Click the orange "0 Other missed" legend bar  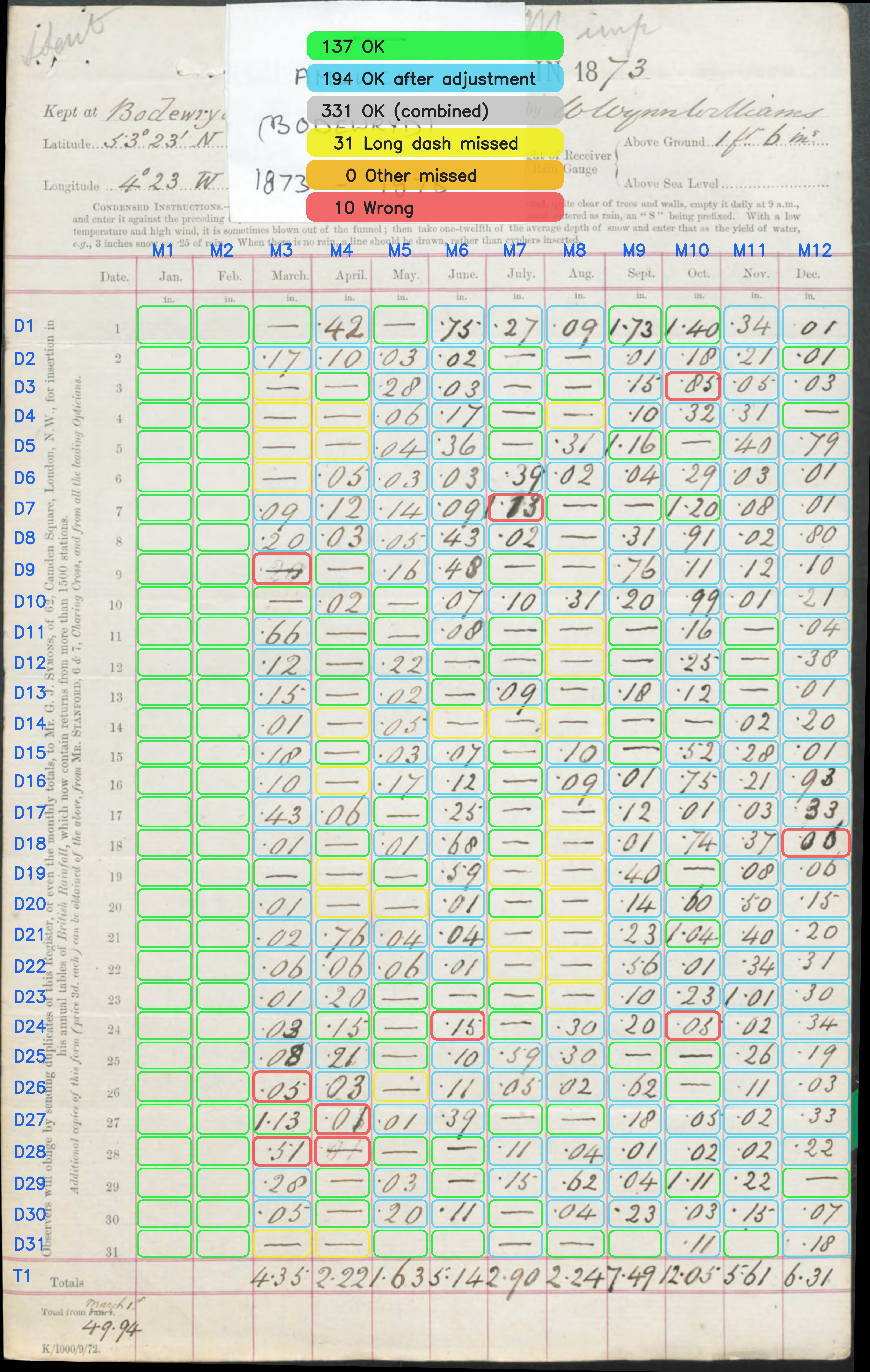[x=435, y=175]
